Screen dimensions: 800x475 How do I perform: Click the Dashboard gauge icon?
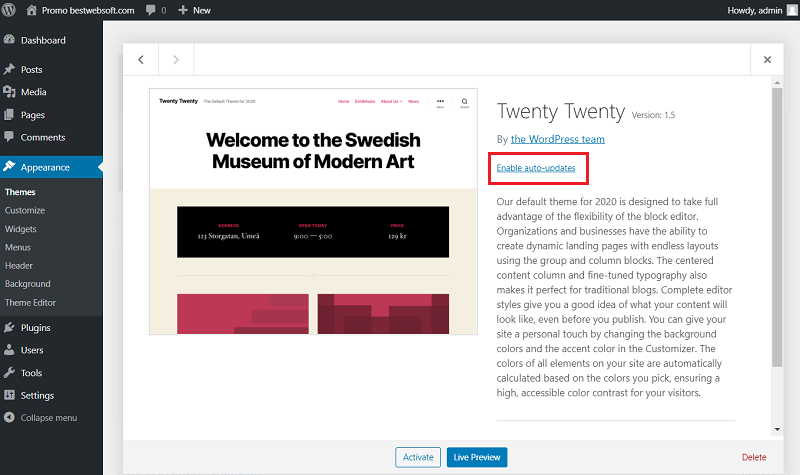click(x=9, y=39)
